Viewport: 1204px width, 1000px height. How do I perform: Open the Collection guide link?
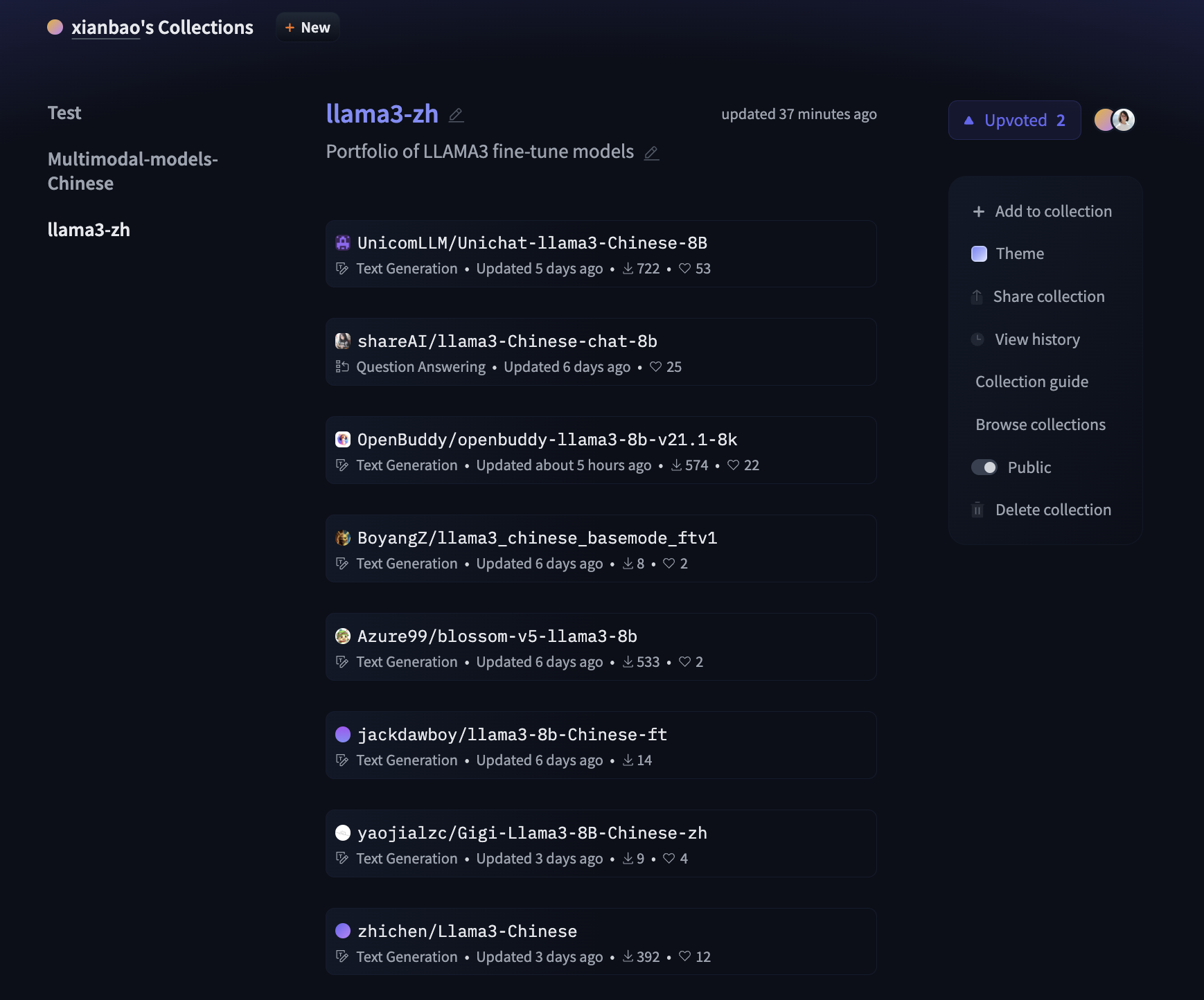(x=1032, y=382)
